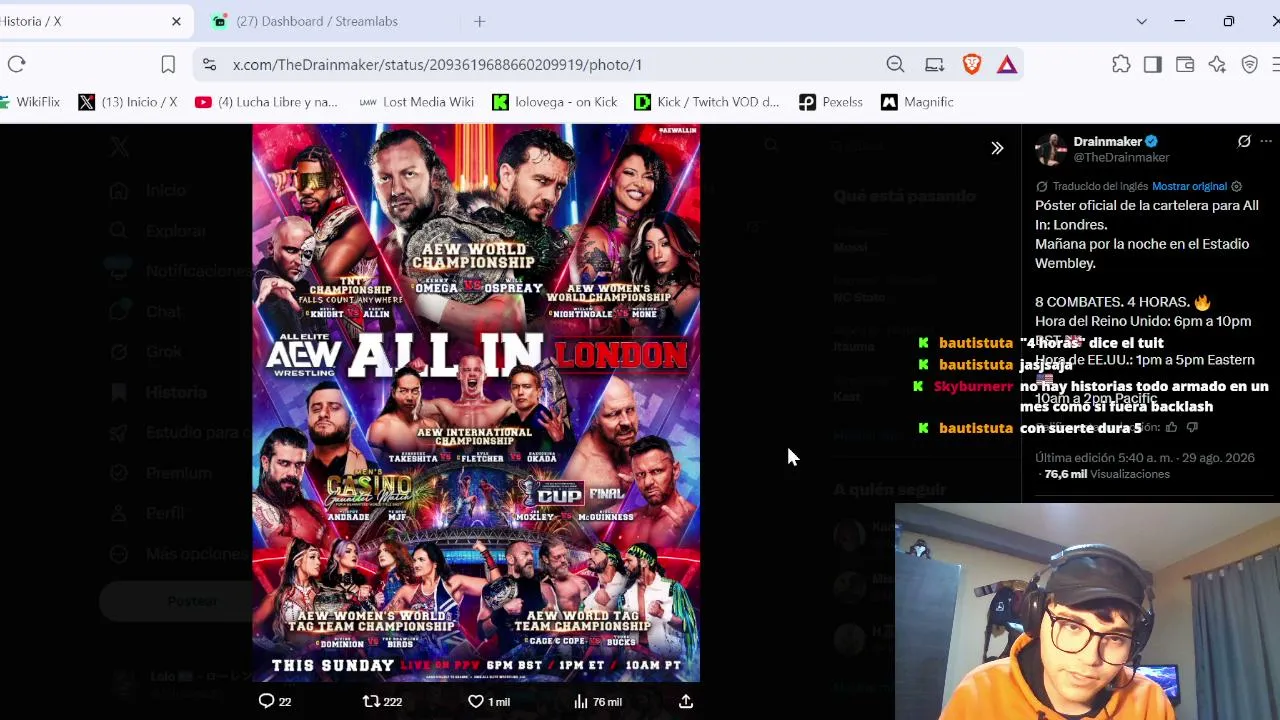Open the Extensions puzzle icon
This screenshot has width=1280, height=720.
point(1121,64)
